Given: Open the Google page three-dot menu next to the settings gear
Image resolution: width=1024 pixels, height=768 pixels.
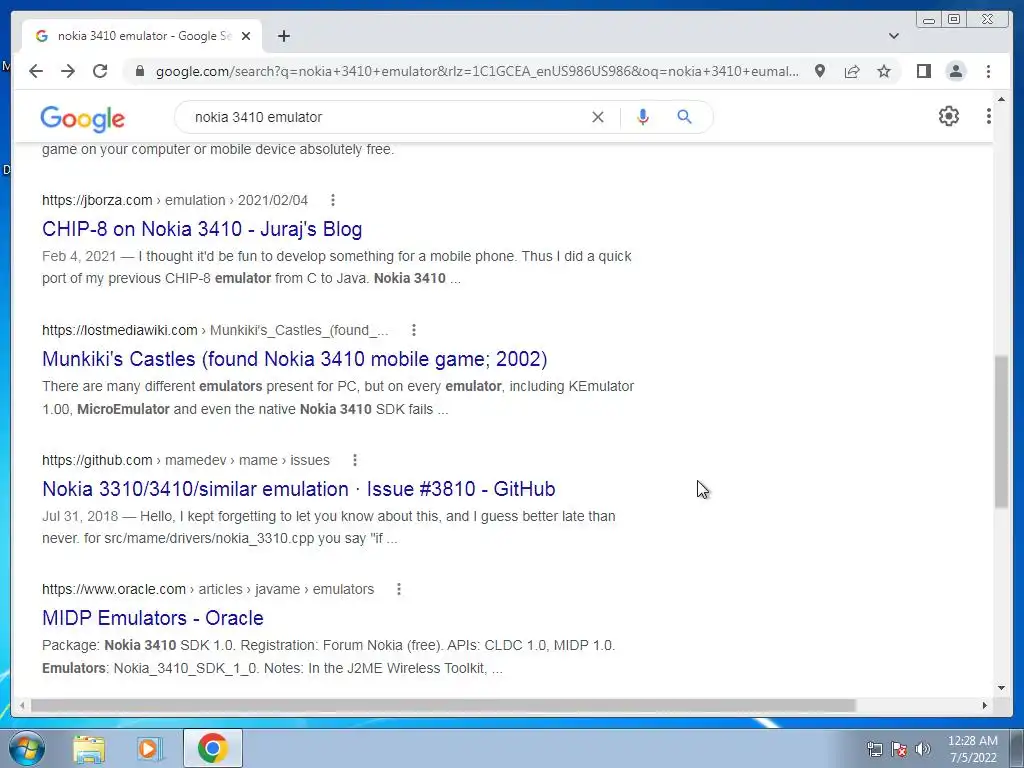Looking at the screenshot, I should pyautogui.click(x=988, y=116).
